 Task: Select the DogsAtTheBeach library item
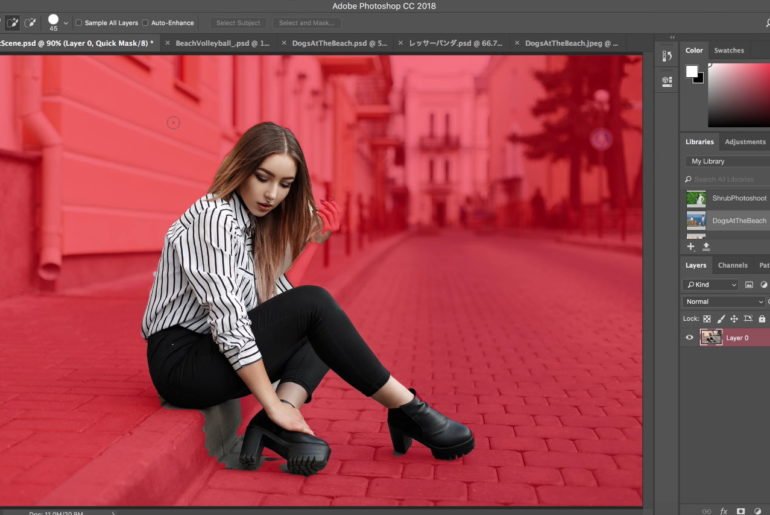tap(727, 220)
